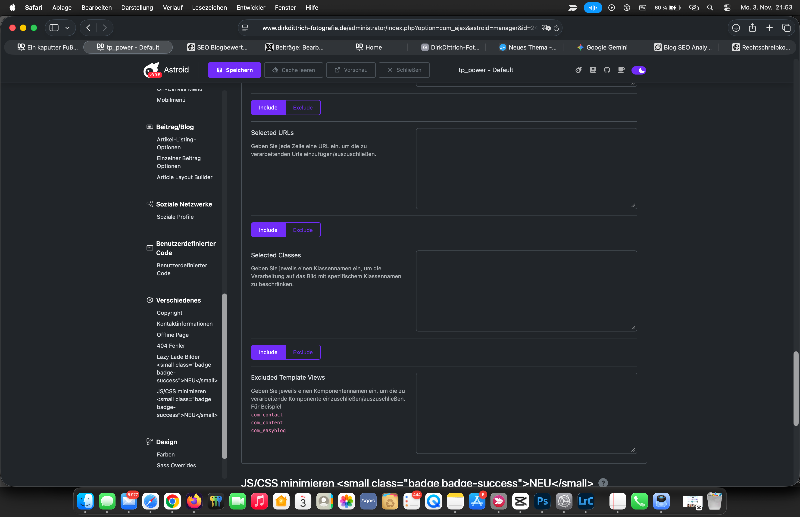800x517 pixels.
Task: Click the Astroid logo icon
Action: (150, 70)
